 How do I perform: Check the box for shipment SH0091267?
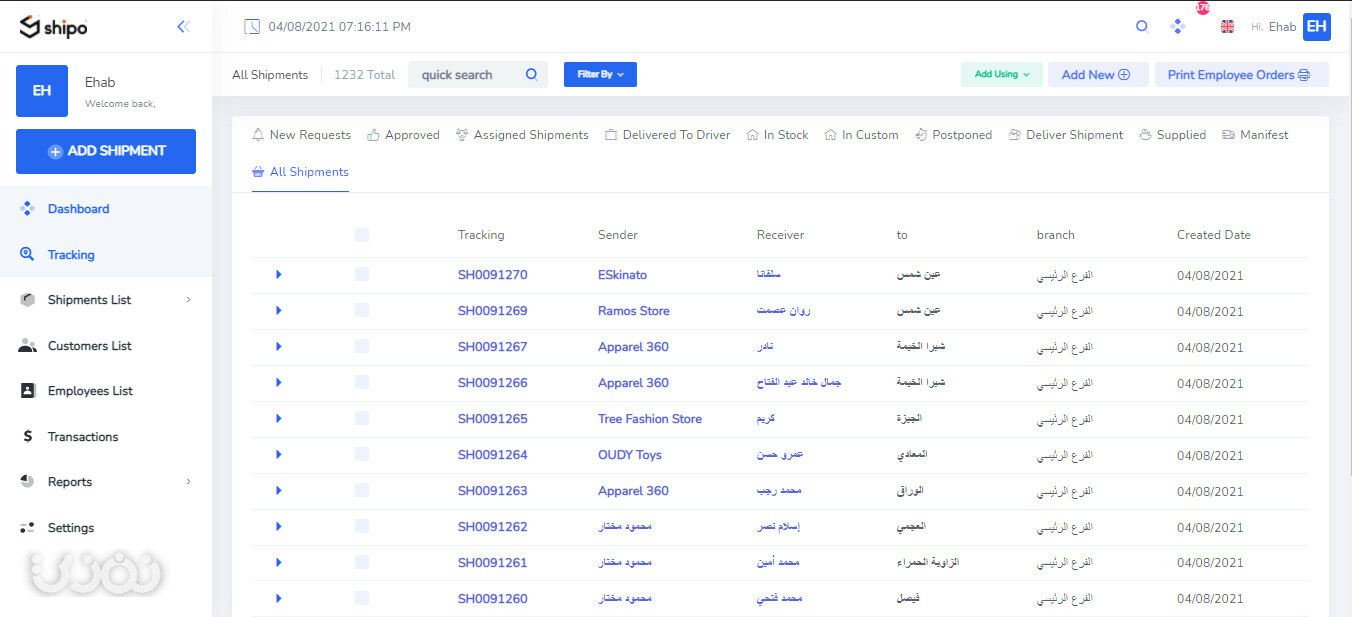pyautogui.click(x=362, y=346)
